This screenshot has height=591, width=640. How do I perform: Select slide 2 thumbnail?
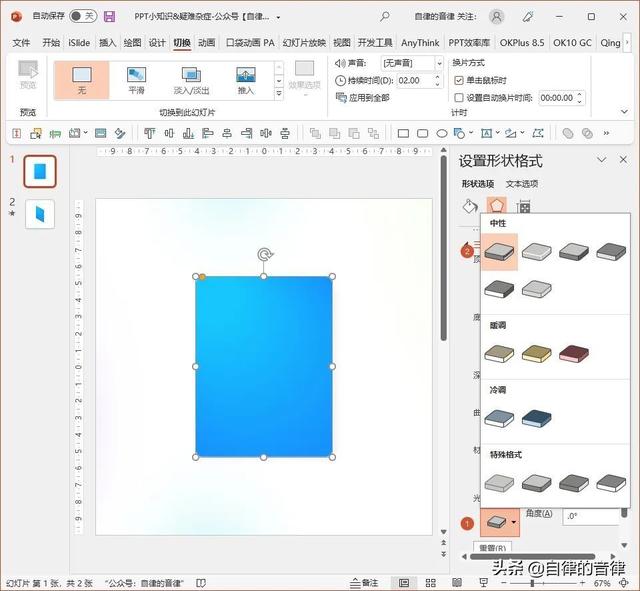click(x=40, y=213)
